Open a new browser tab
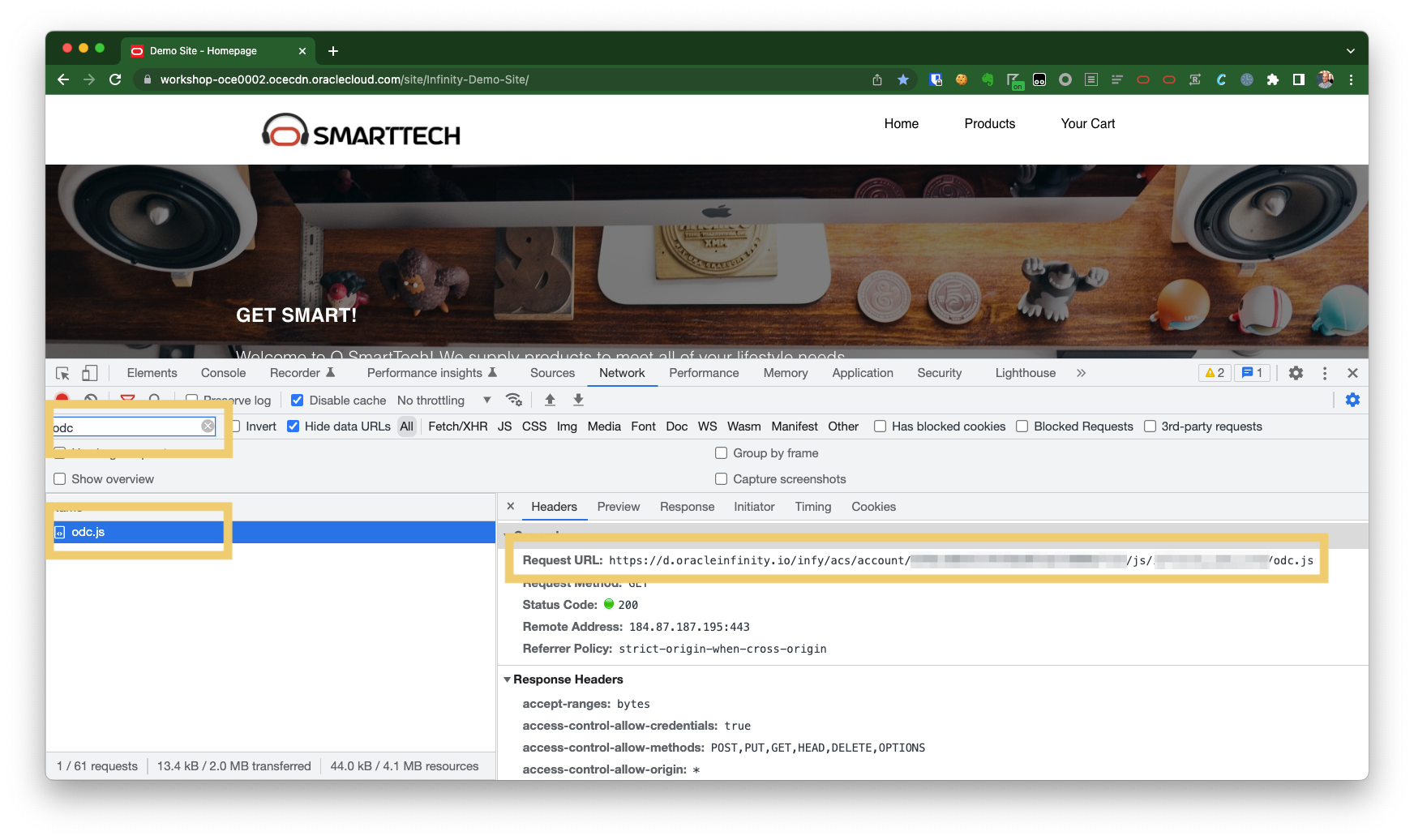Viewport: 1414px width, 840px height. click(x=333, y=51)
